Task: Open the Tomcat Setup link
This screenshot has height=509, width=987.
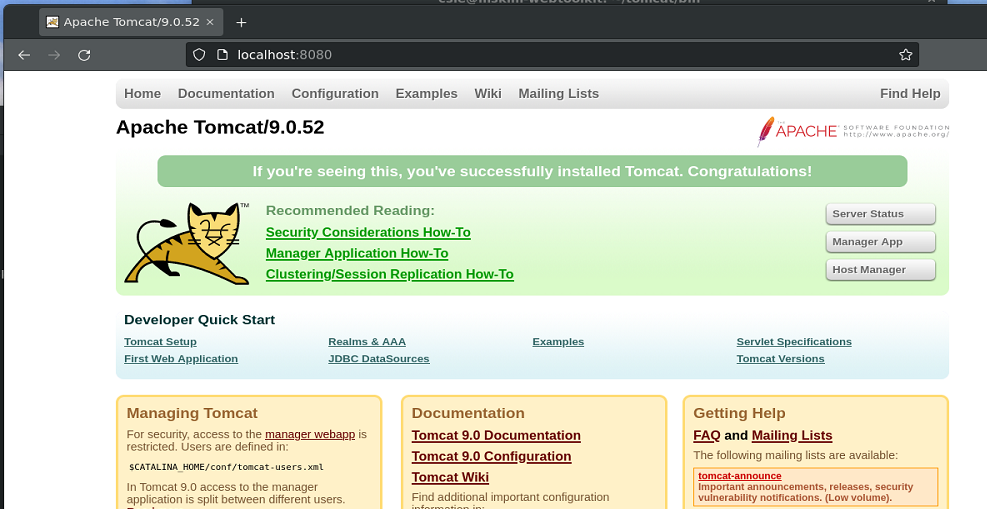Action: click(161, 342)
